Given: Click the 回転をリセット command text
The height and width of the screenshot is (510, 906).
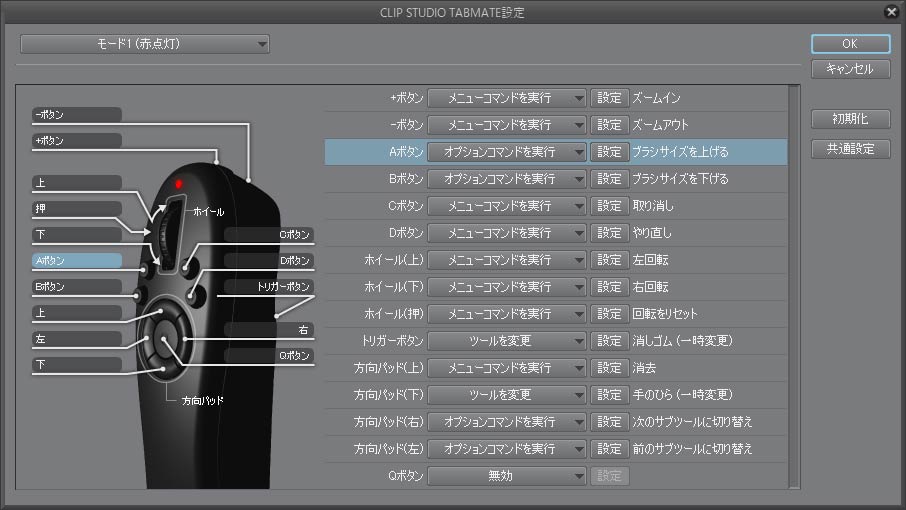Looking at the screenshot, I should point(665,314).
